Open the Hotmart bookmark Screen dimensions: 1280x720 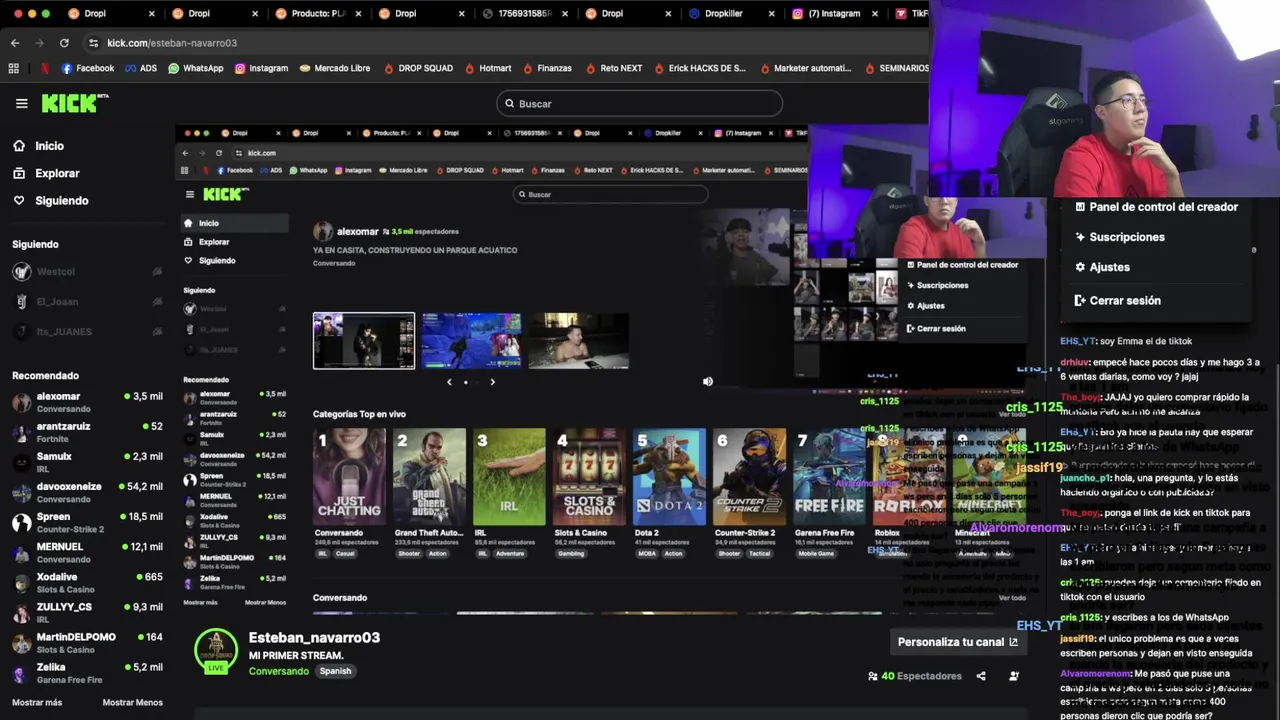click(488, 68)
